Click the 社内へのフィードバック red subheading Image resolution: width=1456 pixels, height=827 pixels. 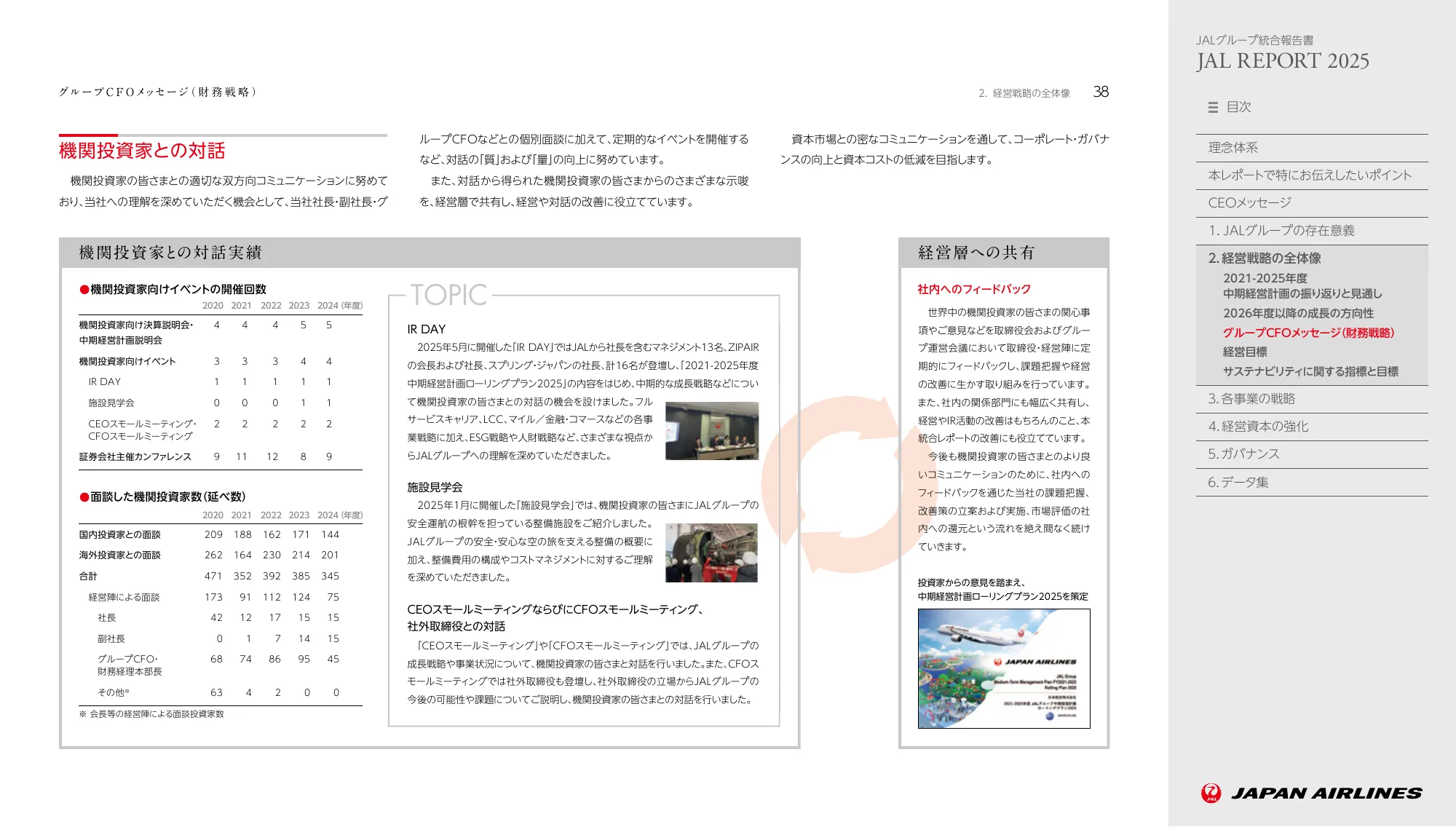point(974,289)
